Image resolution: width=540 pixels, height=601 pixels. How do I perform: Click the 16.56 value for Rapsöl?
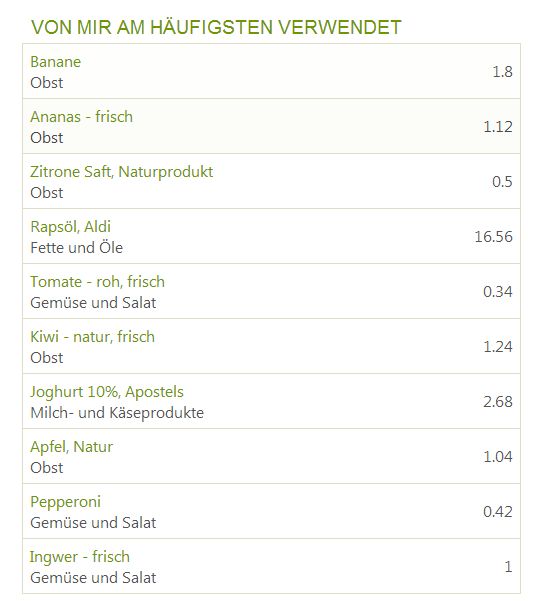point(493,236)
